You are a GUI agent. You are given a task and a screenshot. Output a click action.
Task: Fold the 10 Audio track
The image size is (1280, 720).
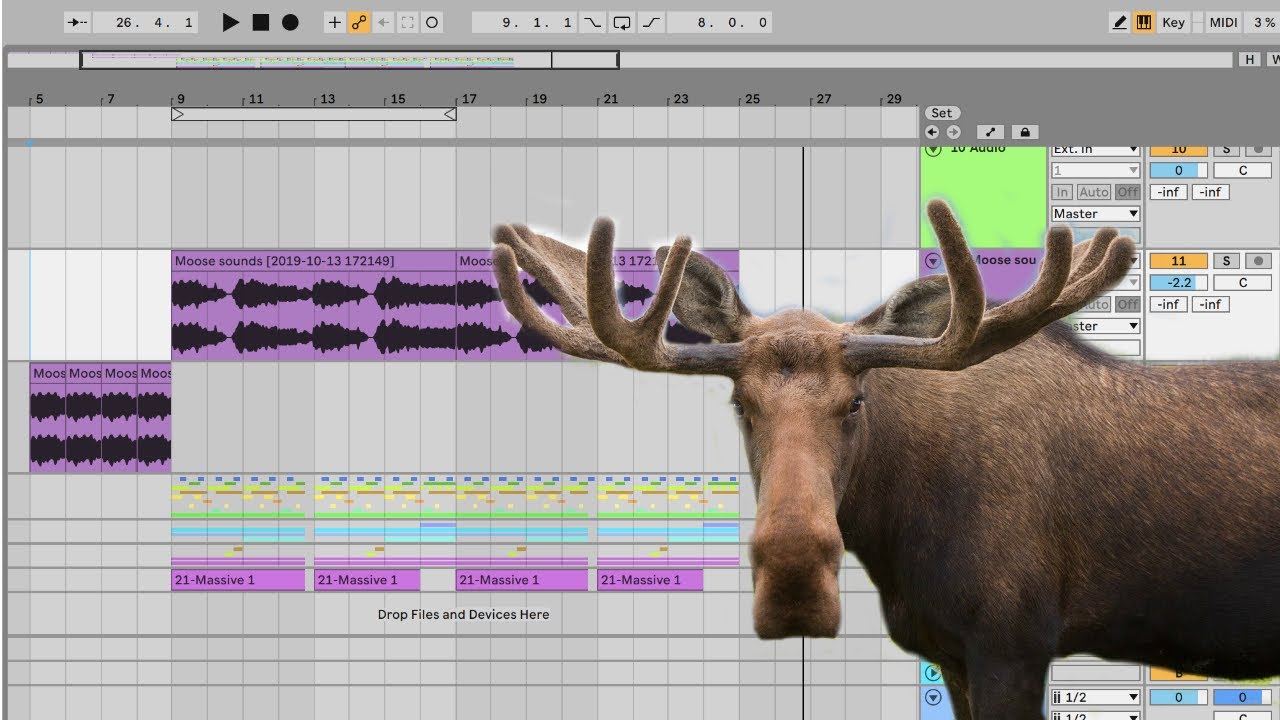click(x=934, y=150)
